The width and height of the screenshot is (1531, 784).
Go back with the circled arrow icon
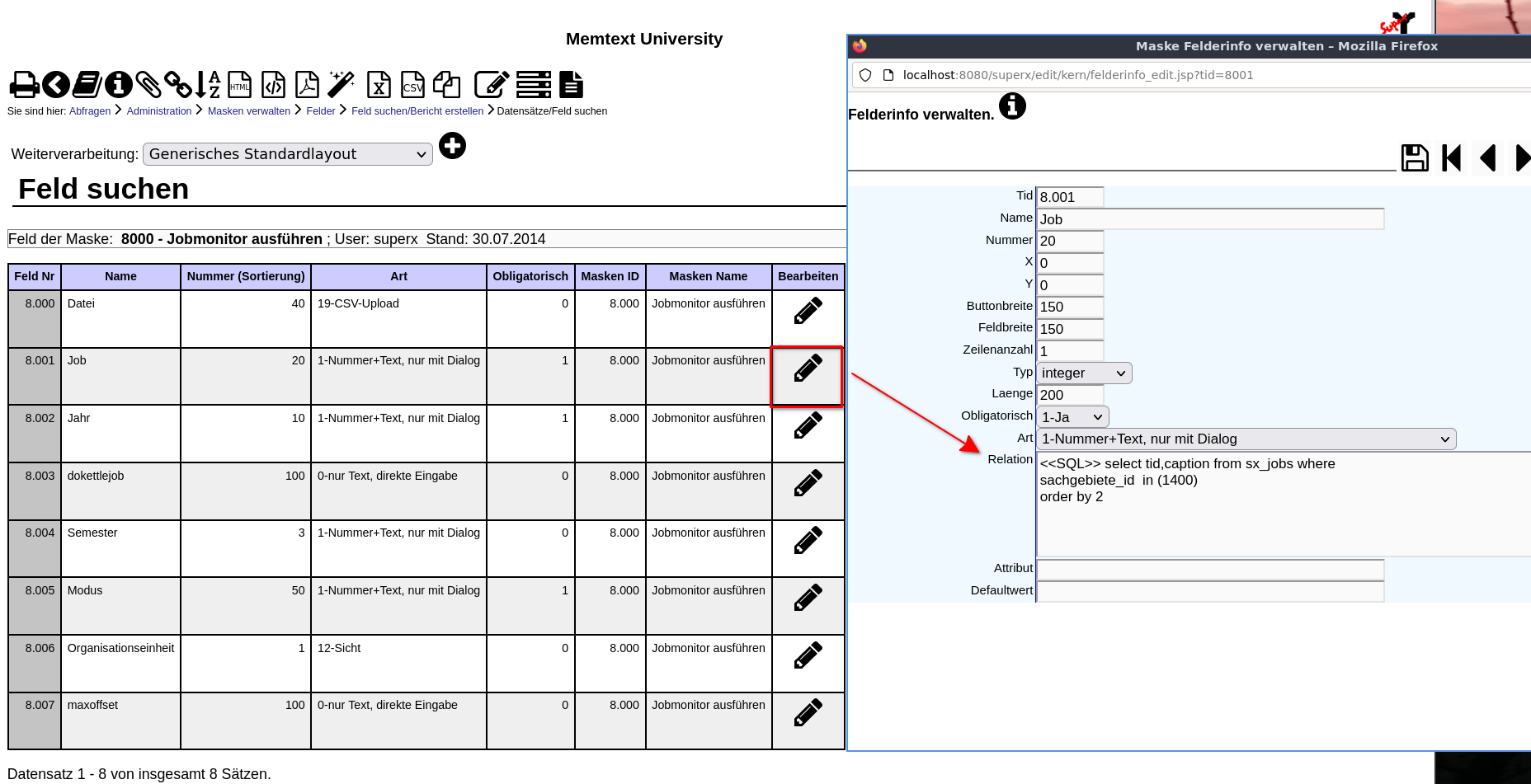pos(56,85)
